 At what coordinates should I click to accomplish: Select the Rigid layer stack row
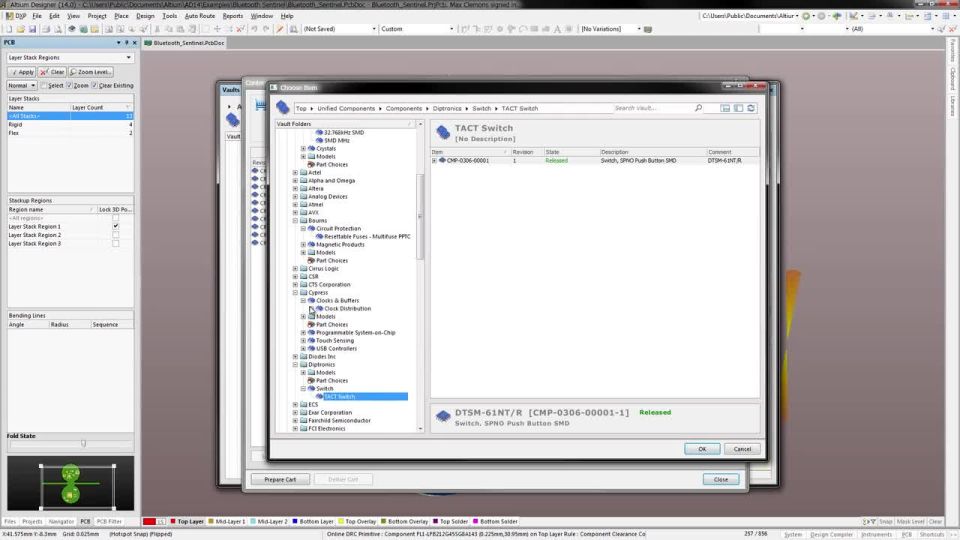[70, 124]
